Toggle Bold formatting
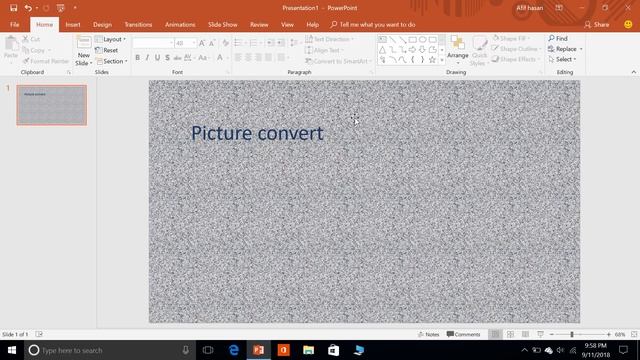 [x=138, y=58]
